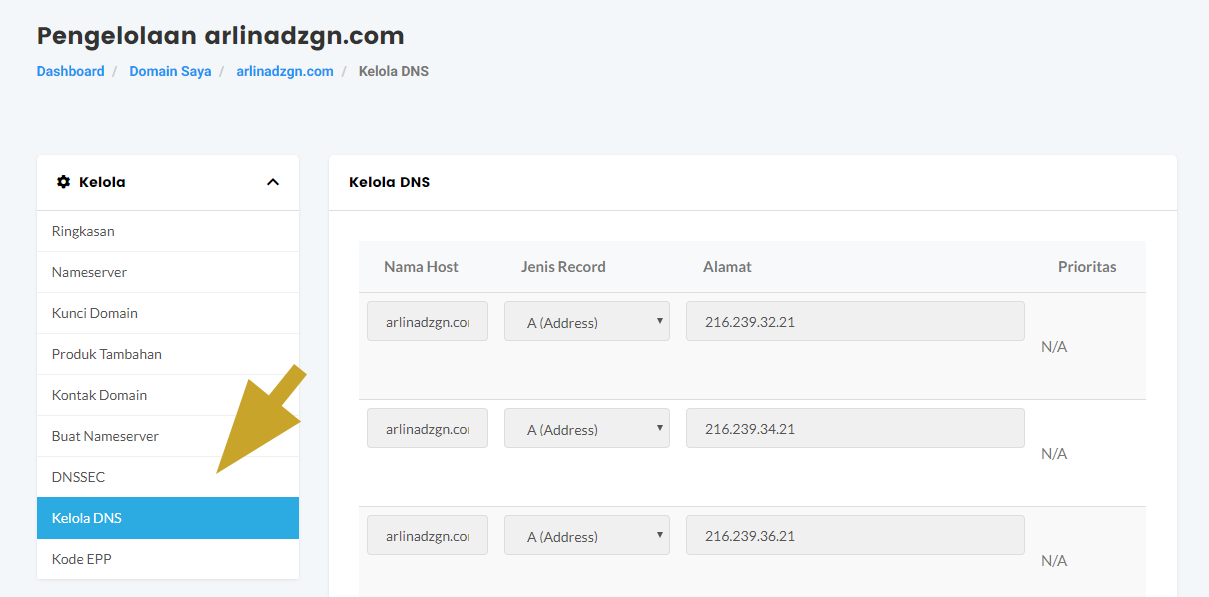The image size is (1209, 597).
Task: Click host name field in 216.239.36.21 row
Action: (x=427, y=535)
